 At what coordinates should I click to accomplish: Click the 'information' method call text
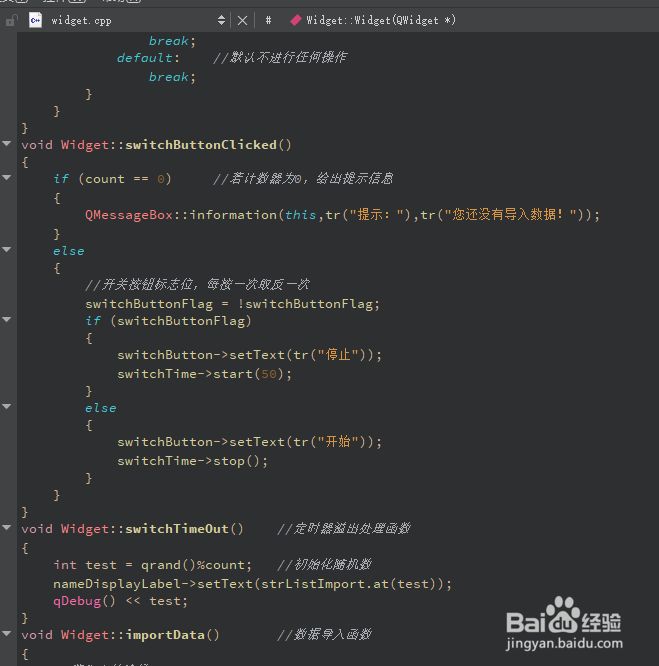click(233, 215)
